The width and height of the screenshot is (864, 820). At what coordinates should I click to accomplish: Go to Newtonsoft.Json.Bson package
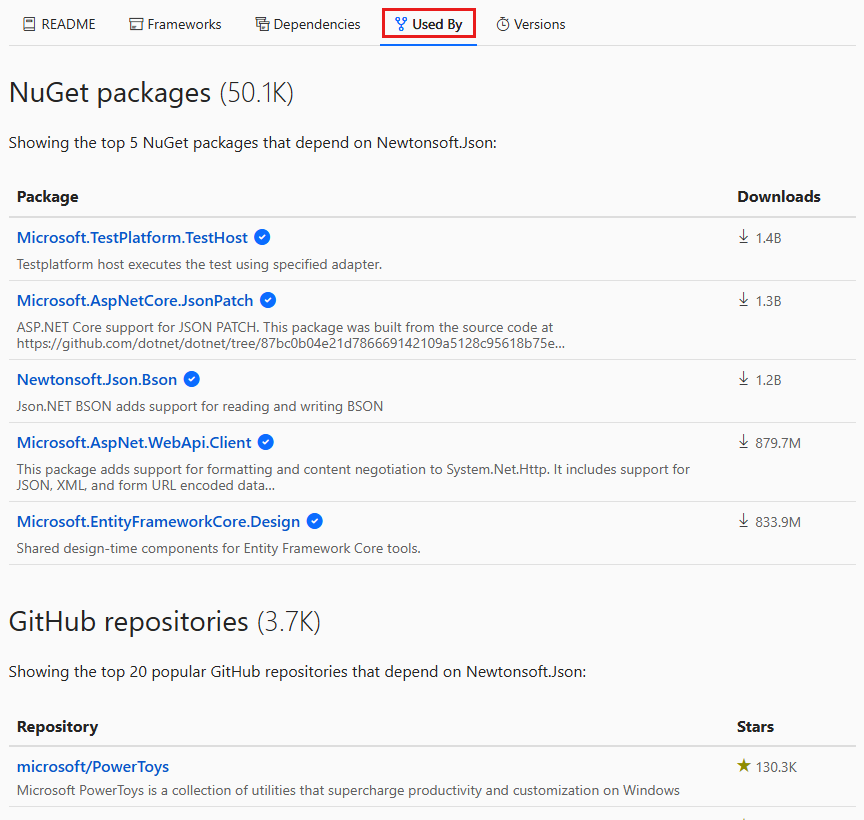click(97, 379)
